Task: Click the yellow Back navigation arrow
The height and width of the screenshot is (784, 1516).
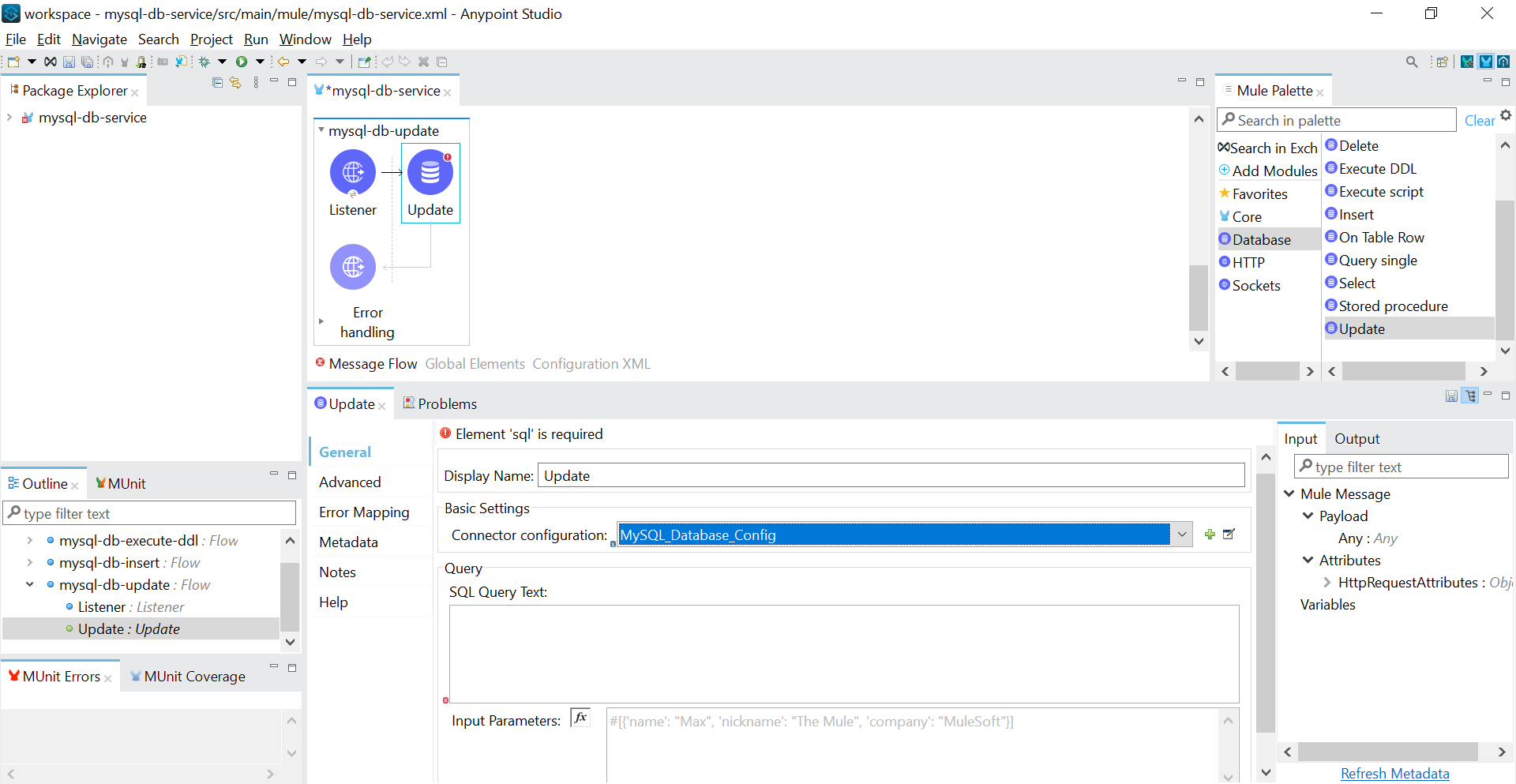Action: (x=283, y=62)
